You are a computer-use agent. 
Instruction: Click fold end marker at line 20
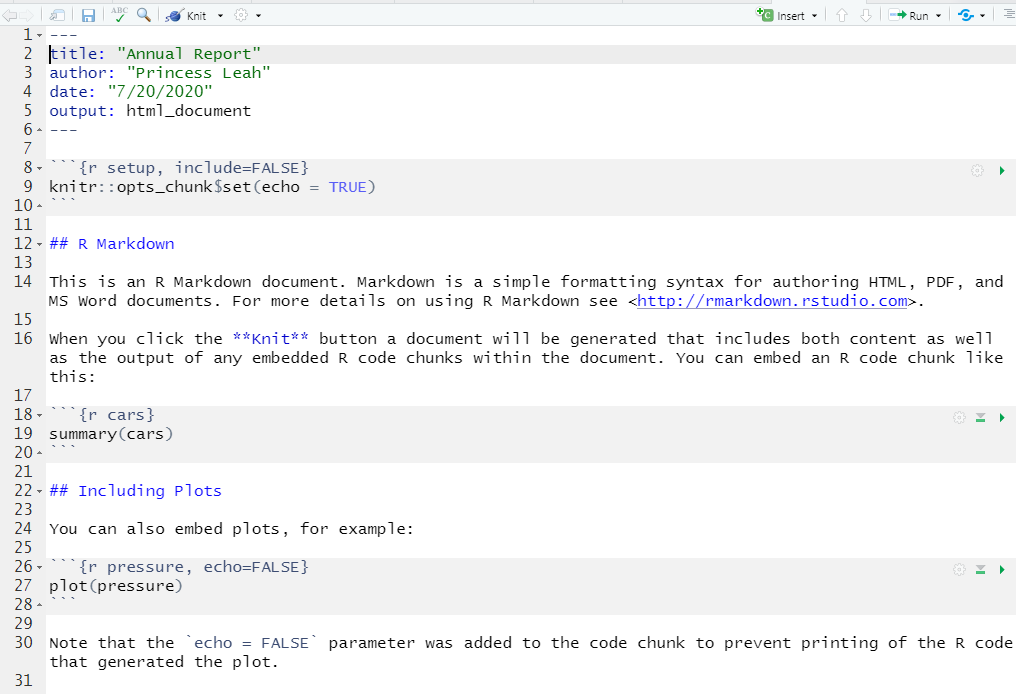(40, 453)
